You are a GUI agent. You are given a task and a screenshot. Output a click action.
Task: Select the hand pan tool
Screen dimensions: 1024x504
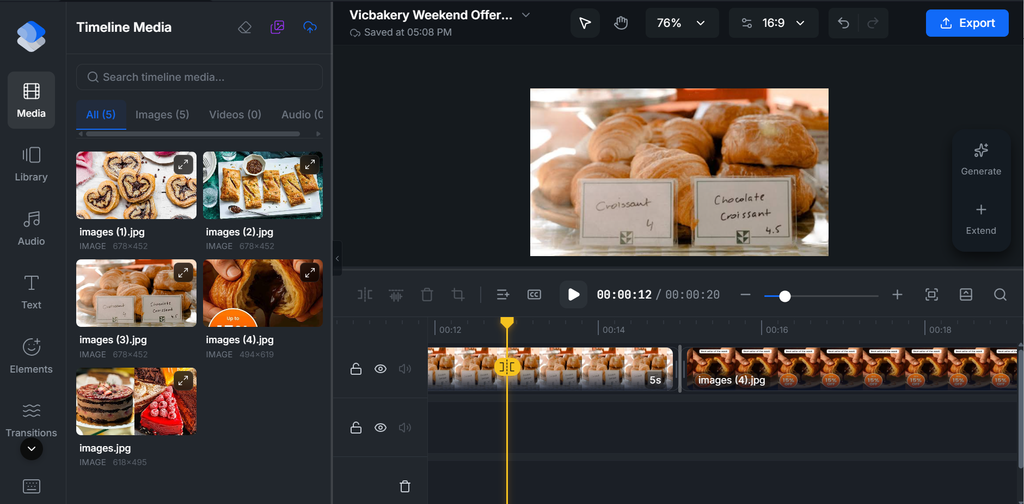pyautogui.click(x=620, y=23)
